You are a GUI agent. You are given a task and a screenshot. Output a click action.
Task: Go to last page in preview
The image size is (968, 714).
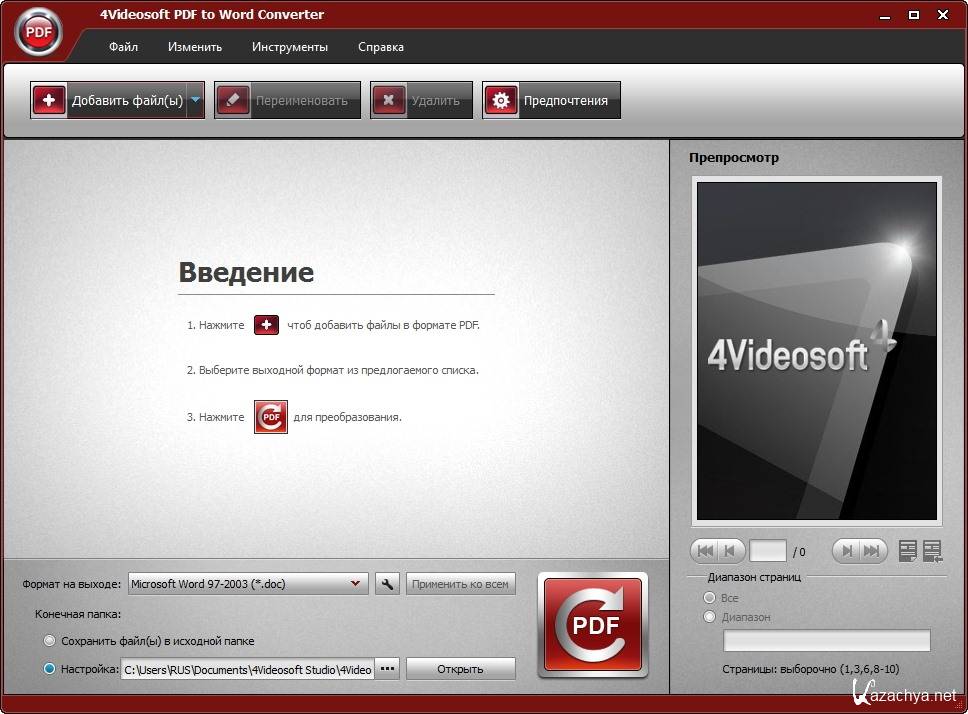[x=872, y=551]
